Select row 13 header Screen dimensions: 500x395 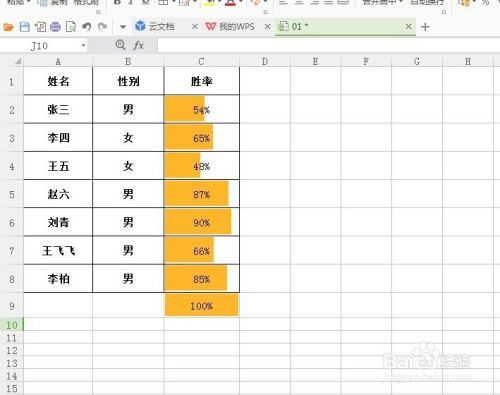12,363
